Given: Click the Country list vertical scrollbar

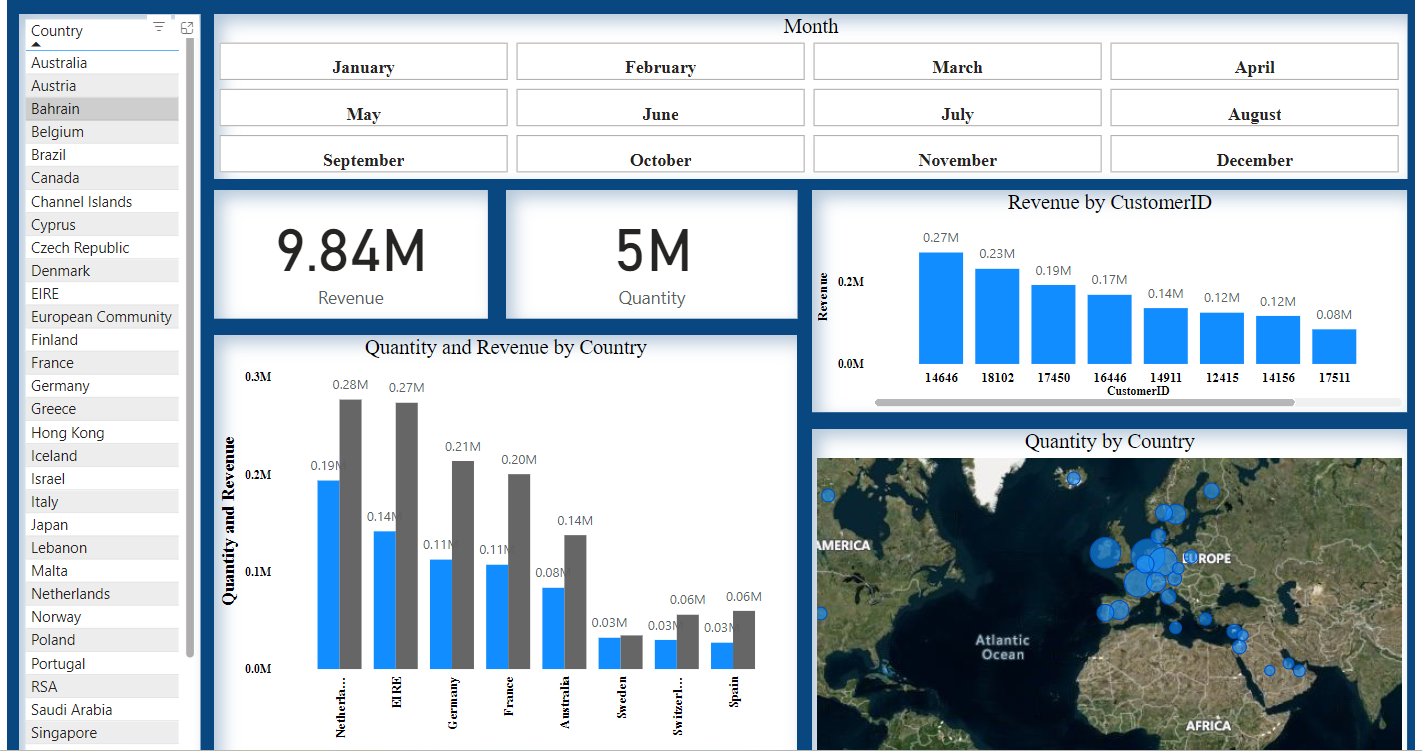Looking at the screenshot, I should coord(190,350).
